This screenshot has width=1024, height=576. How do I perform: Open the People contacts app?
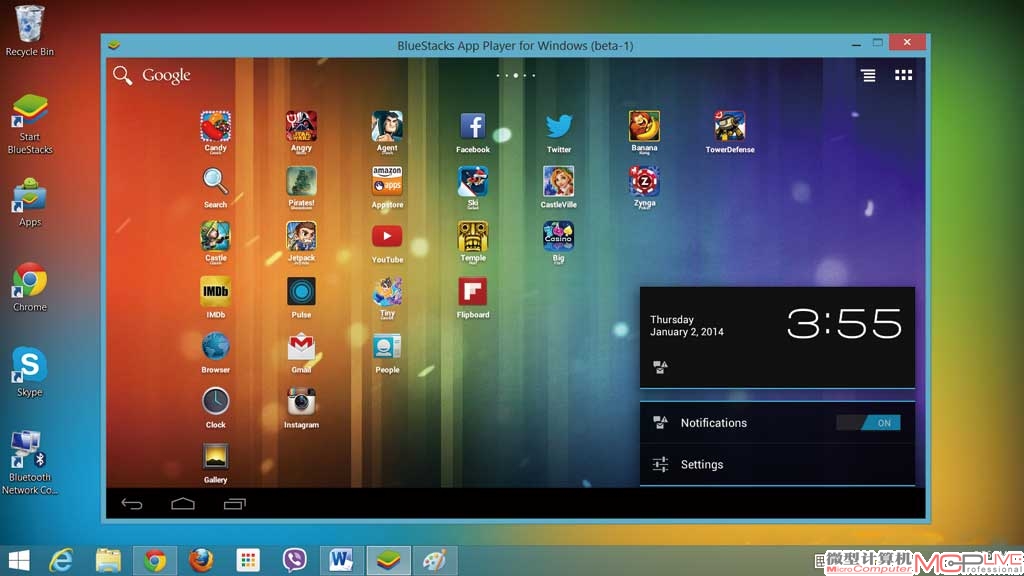tap(387, 347)
